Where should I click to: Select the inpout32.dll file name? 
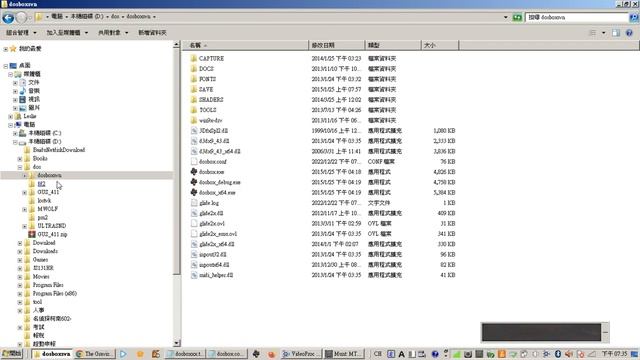214,254
